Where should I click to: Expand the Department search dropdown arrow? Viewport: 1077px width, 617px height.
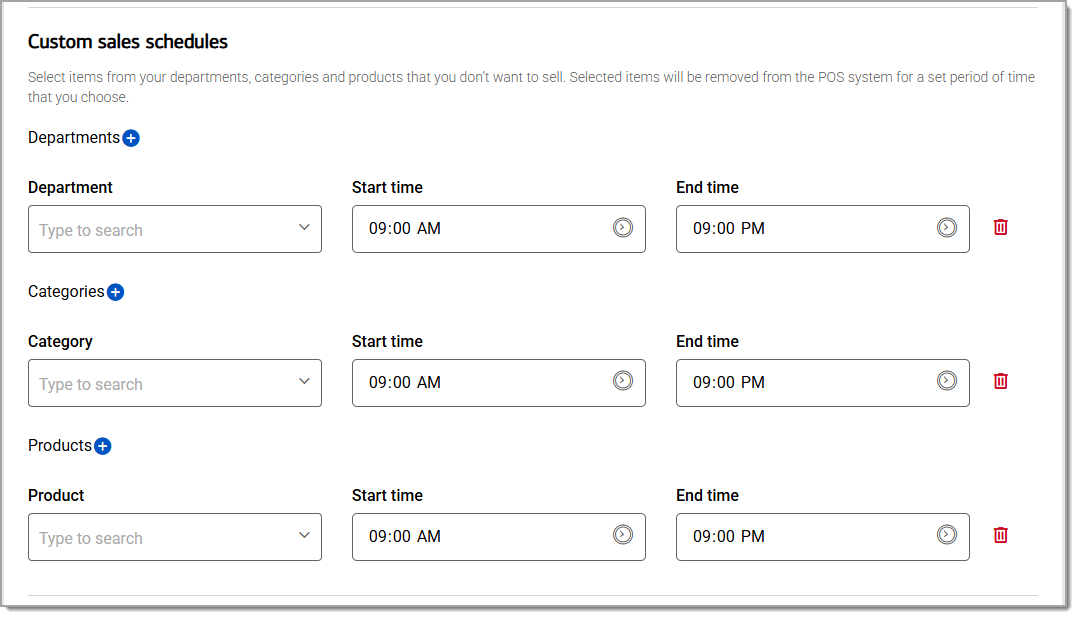pyautogui.click(x=304, y=228)
